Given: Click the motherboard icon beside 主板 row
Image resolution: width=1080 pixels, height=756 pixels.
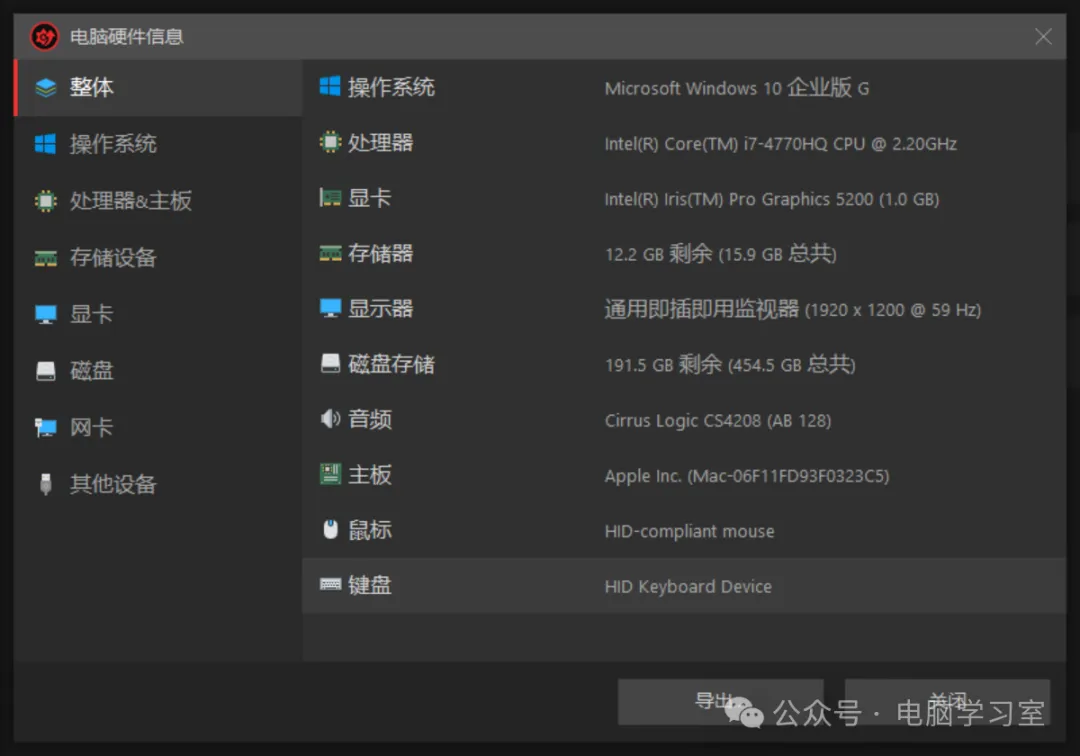Looking at the screenshot, I should tap(330, 474).
